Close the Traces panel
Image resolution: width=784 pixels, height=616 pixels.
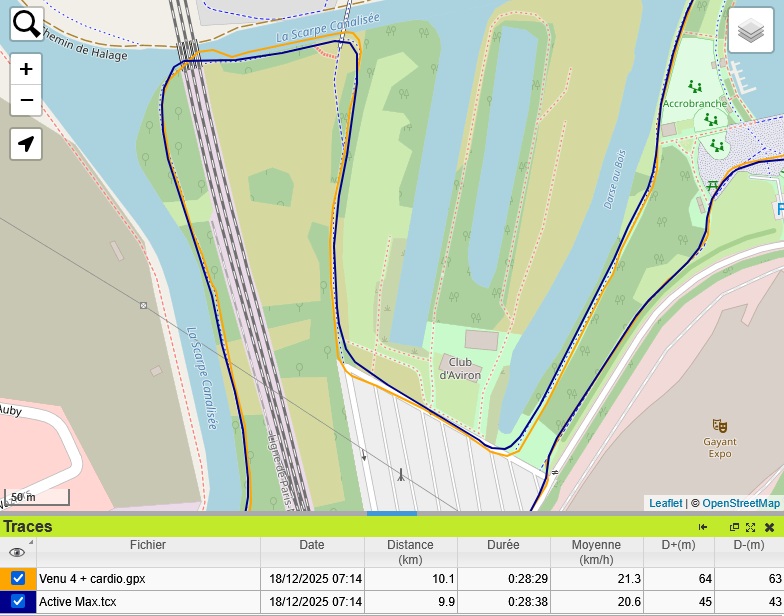(769, 527)
